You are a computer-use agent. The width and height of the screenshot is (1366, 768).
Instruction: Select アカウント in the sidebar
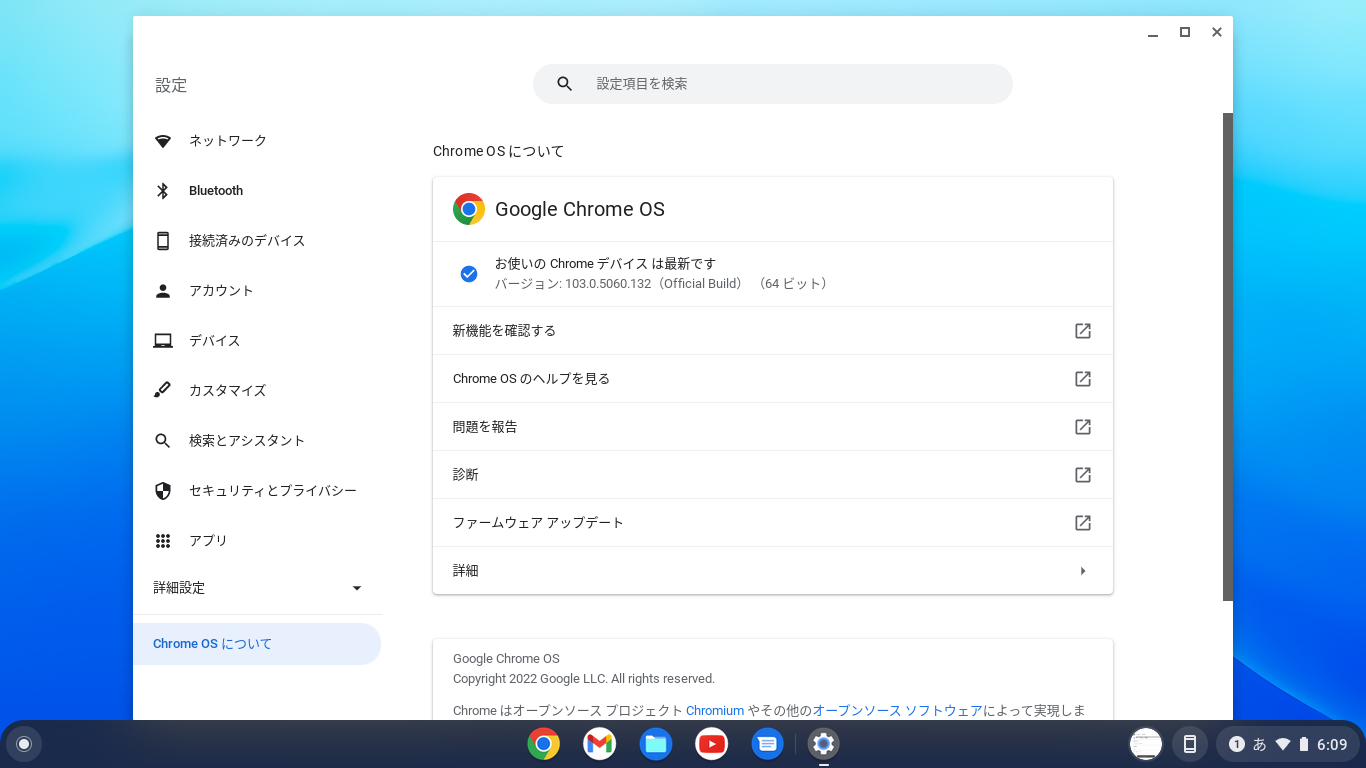pyautogui.click(x=257, y=291)
